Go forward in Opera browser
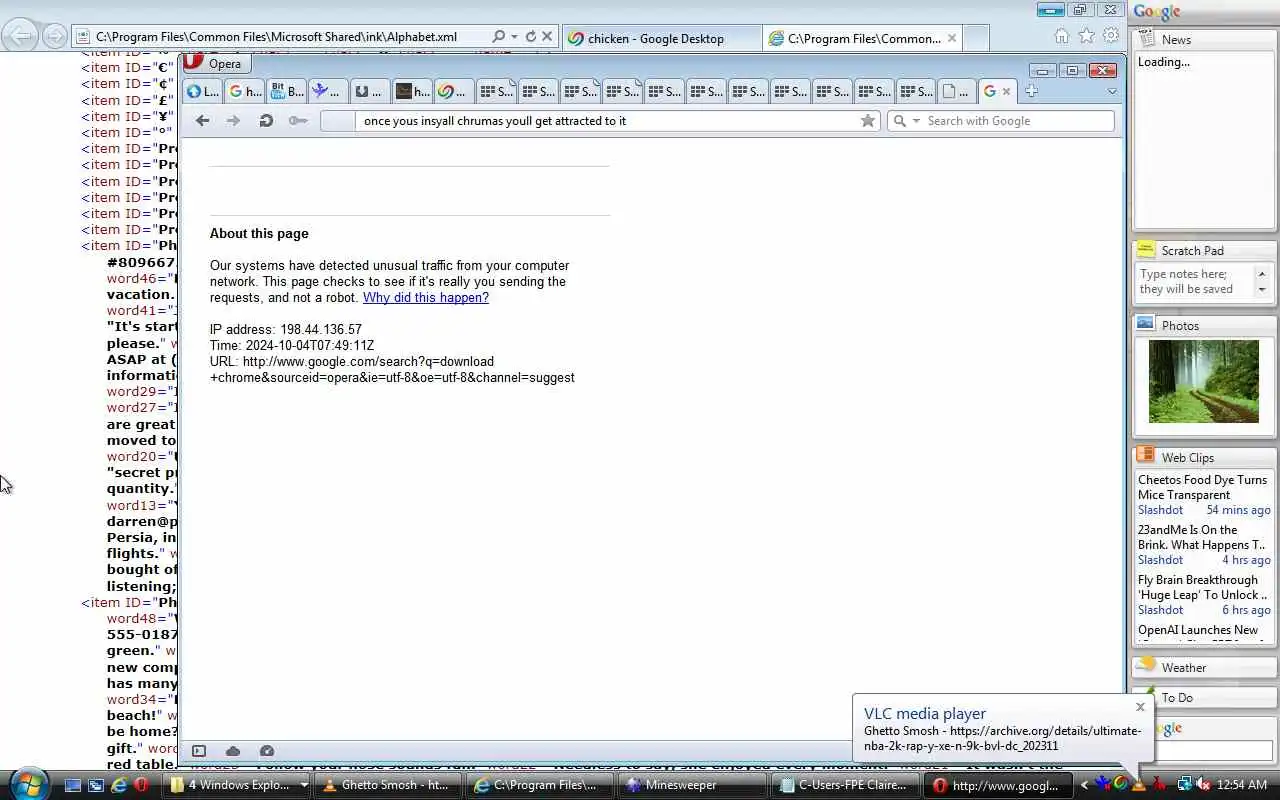Viewport: 1280px width, 800px height. (233, 121)
